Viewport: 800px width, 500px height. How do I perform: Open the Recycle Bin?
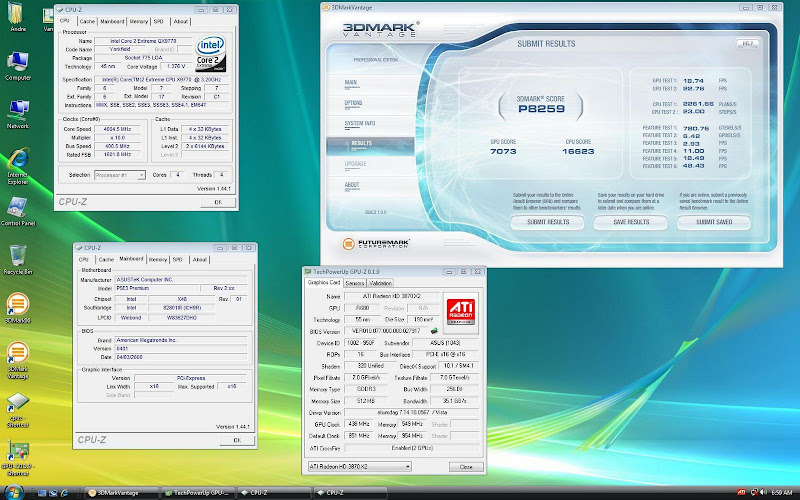point(17,255)
